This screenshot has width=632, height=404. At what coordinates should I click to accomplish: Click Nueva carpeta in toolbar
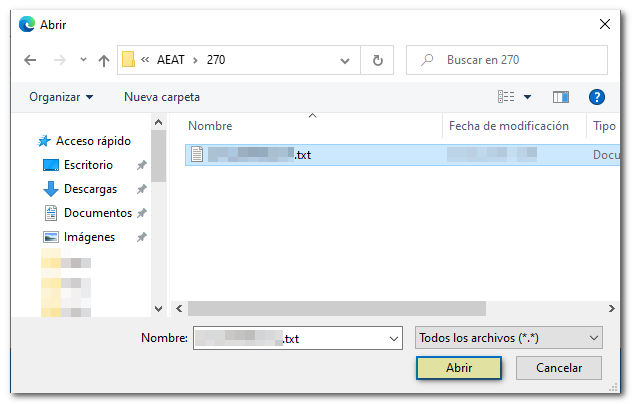coord(162,97)
